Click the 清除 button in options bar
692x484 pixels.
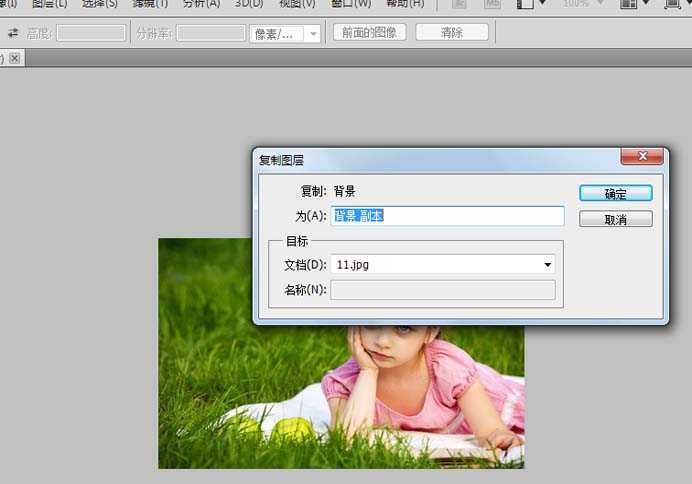[x=452, y=33]
